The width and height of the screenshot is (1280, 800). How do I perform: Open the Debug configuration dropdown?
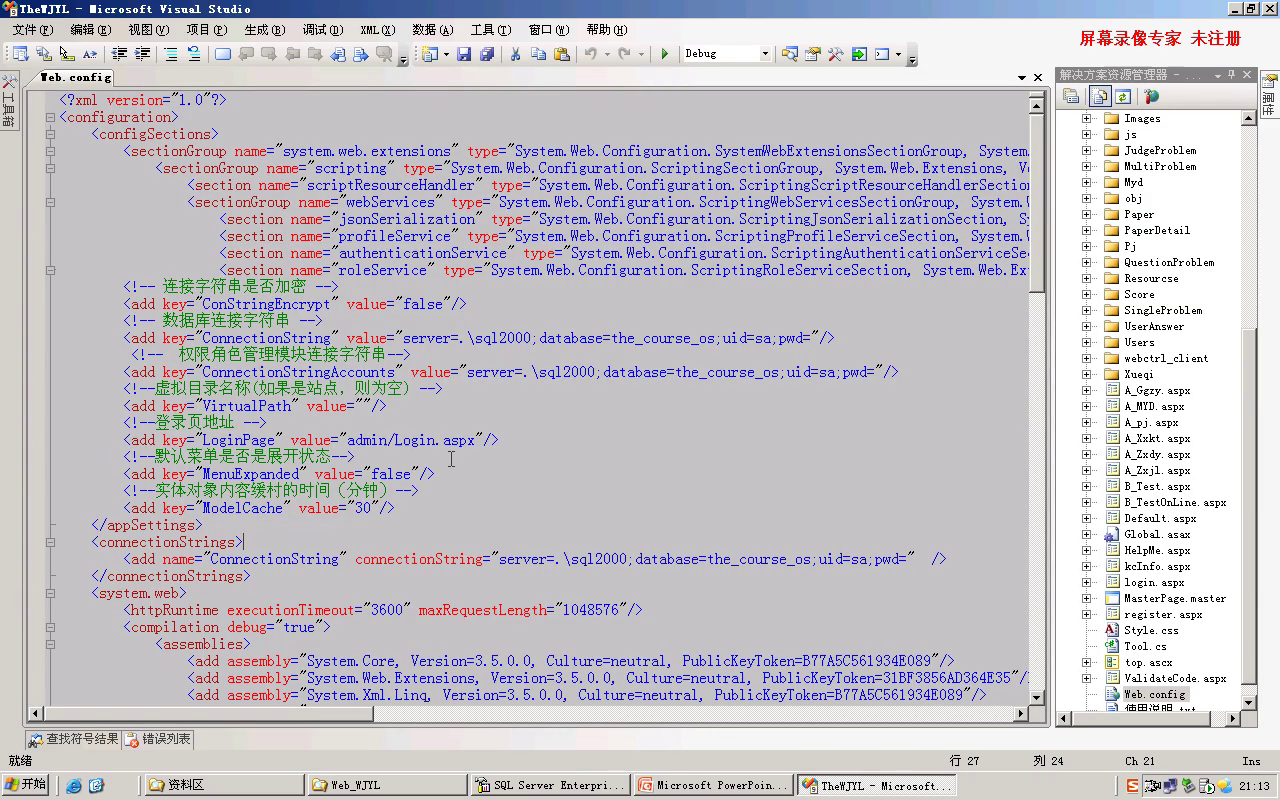765,54
